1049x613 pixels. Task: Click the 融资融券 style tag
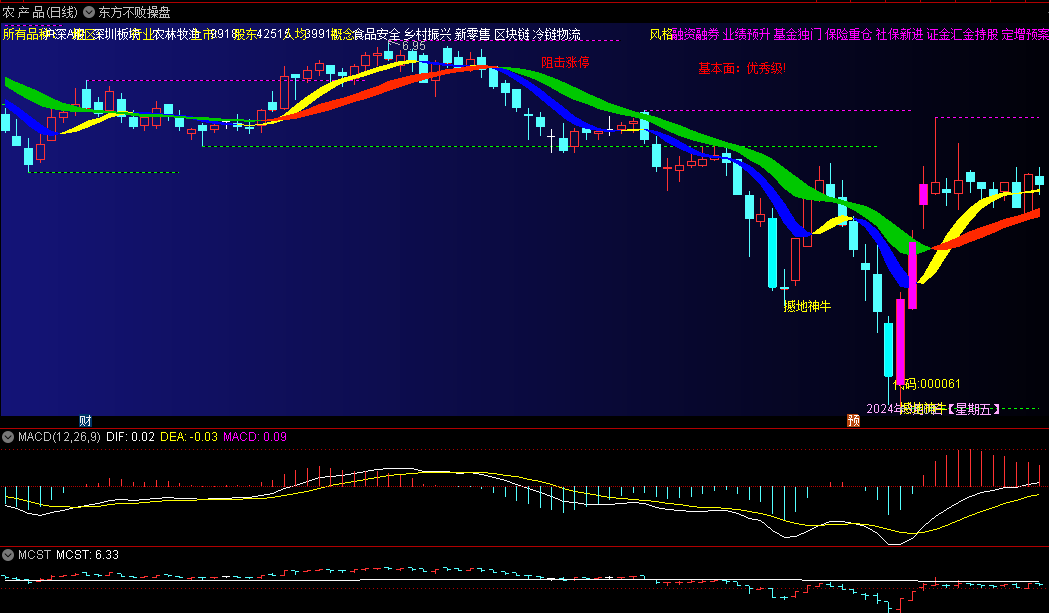696,34
